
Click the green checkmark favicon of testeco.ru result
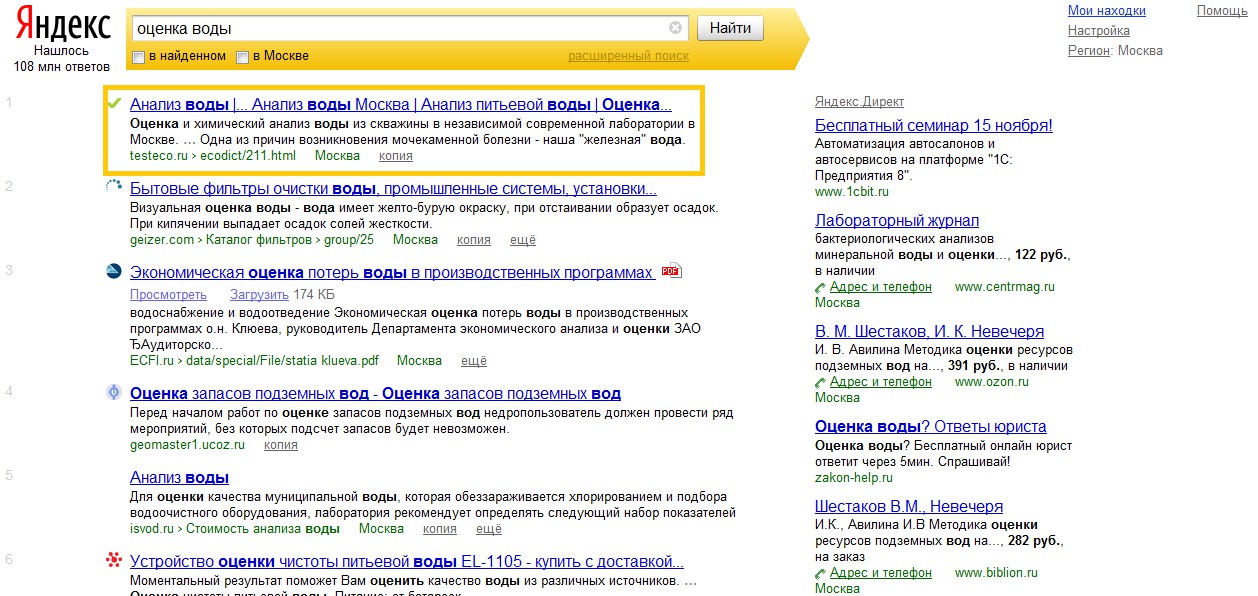pos(114,103)
